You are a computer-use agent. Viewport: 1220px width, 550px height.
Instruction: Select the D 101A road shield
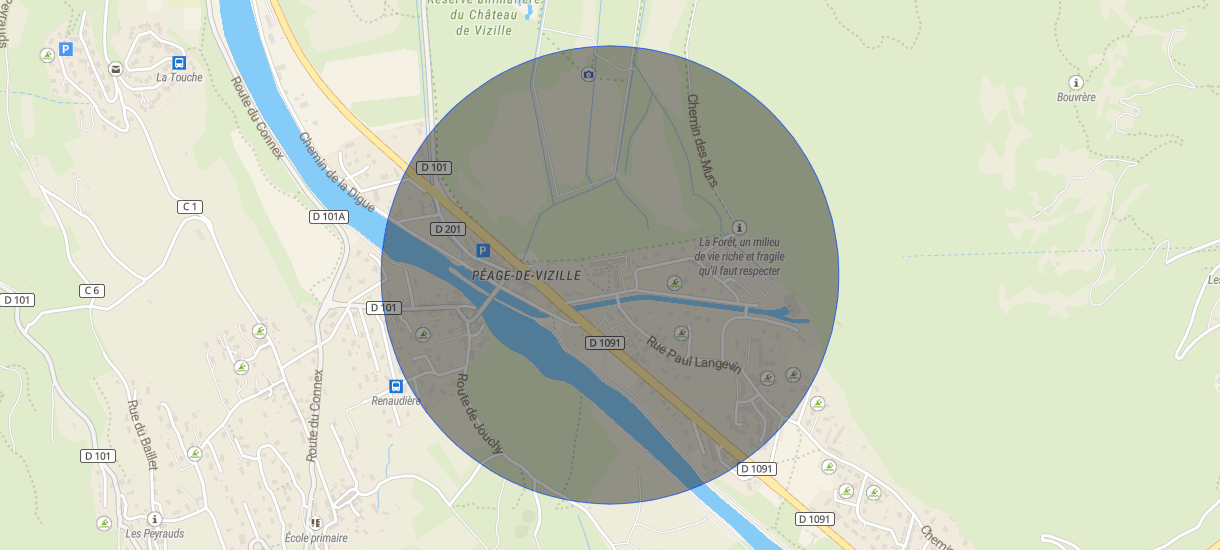pos(328,216)
